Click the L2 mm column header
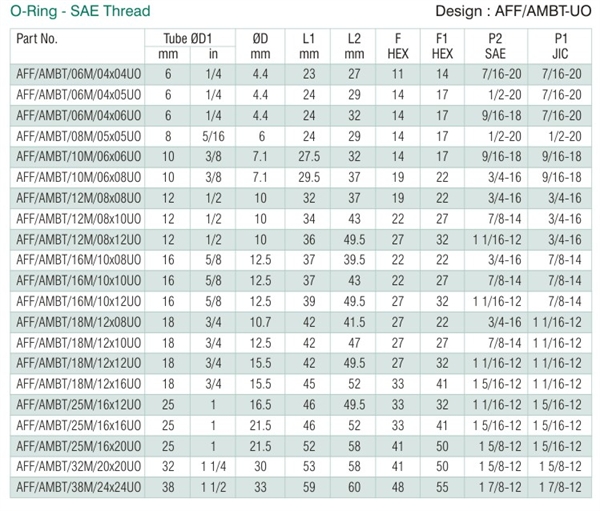Image resolution: width=600 pixels, height=511 pixels. tap(354, 46)
